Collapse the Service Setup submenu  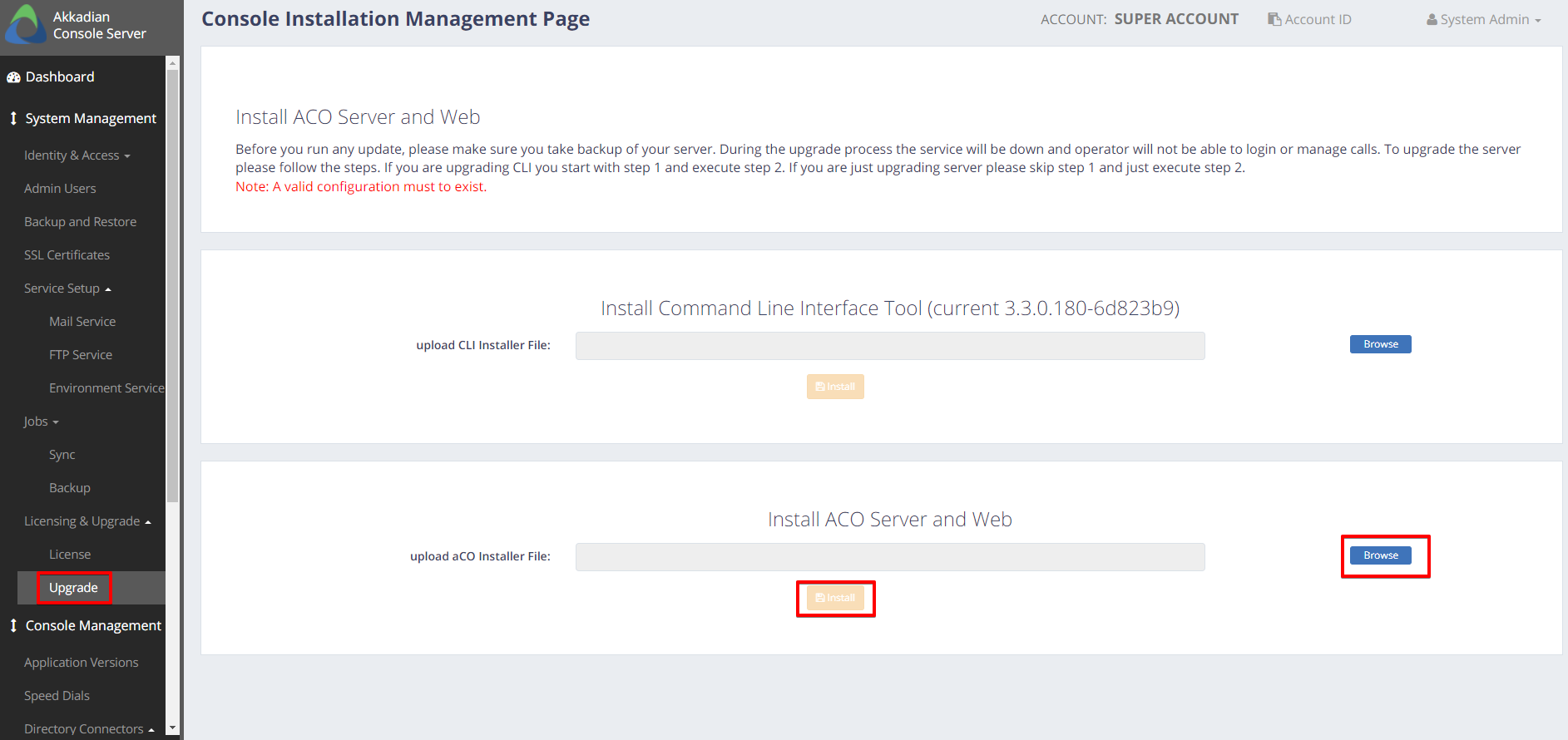[67, 289]
